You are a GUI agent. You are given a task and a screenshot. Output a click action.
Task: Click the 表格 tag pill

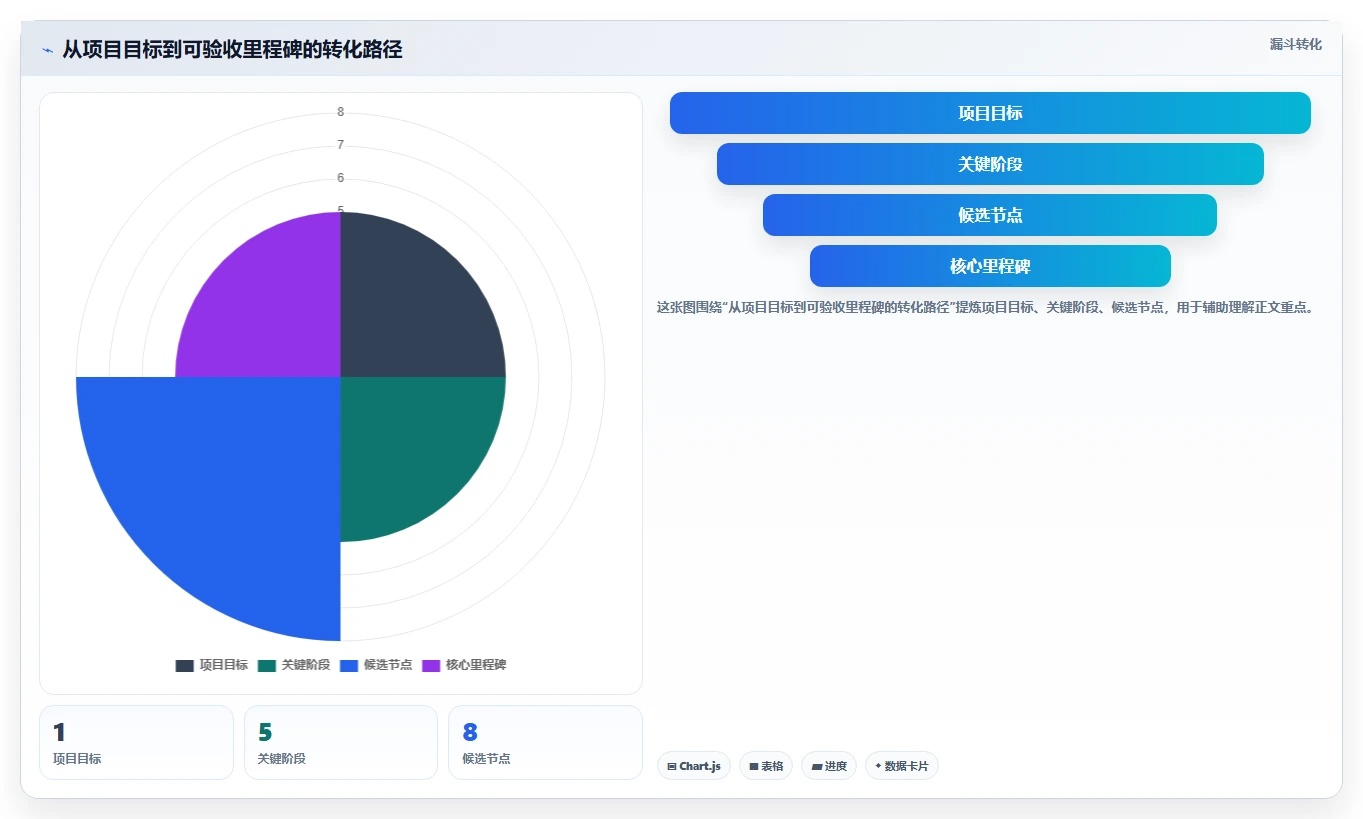(x=766, y=766)
